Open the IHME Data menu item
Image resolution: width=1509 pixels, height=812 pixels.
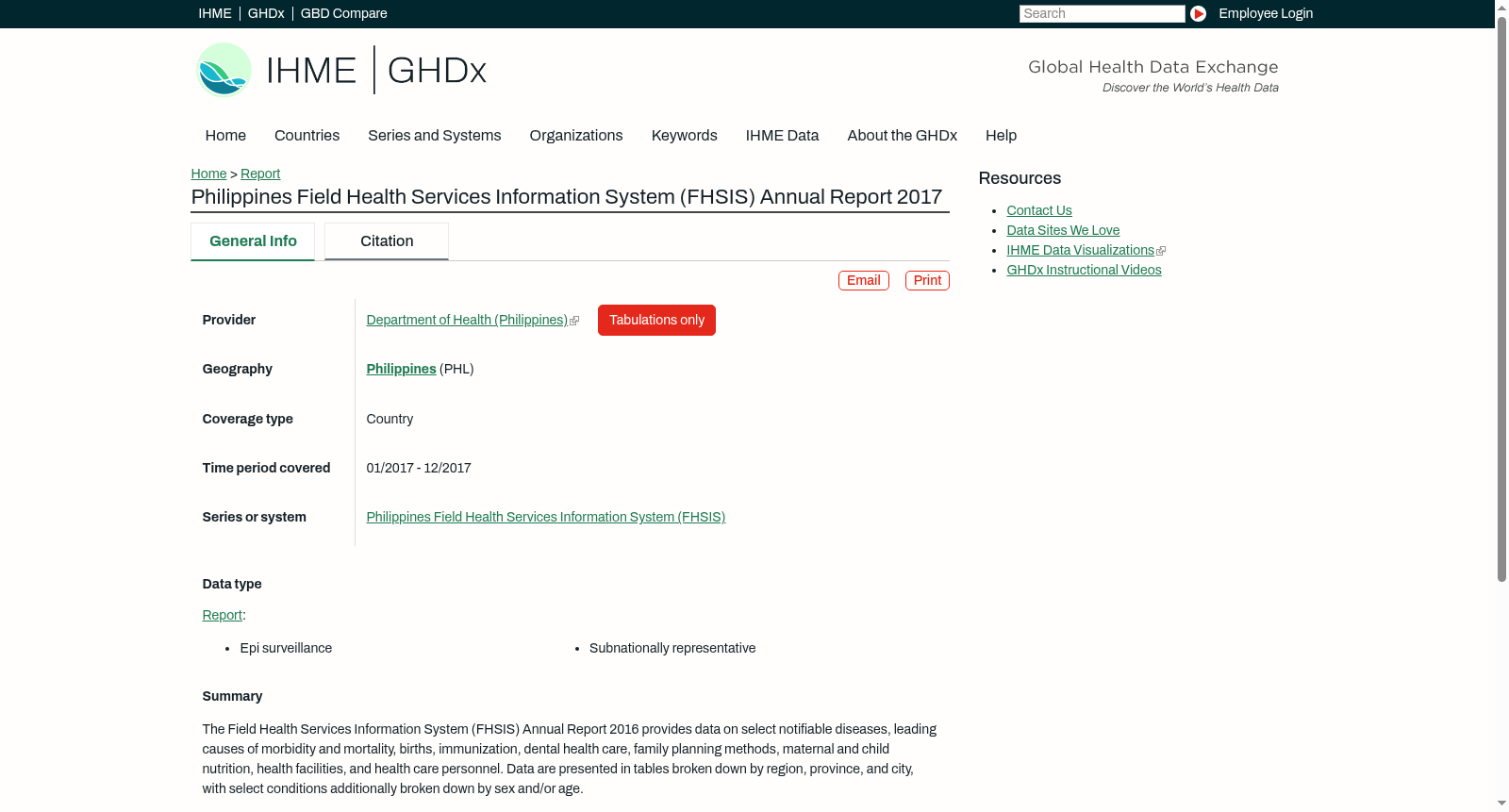coord(782,136)
